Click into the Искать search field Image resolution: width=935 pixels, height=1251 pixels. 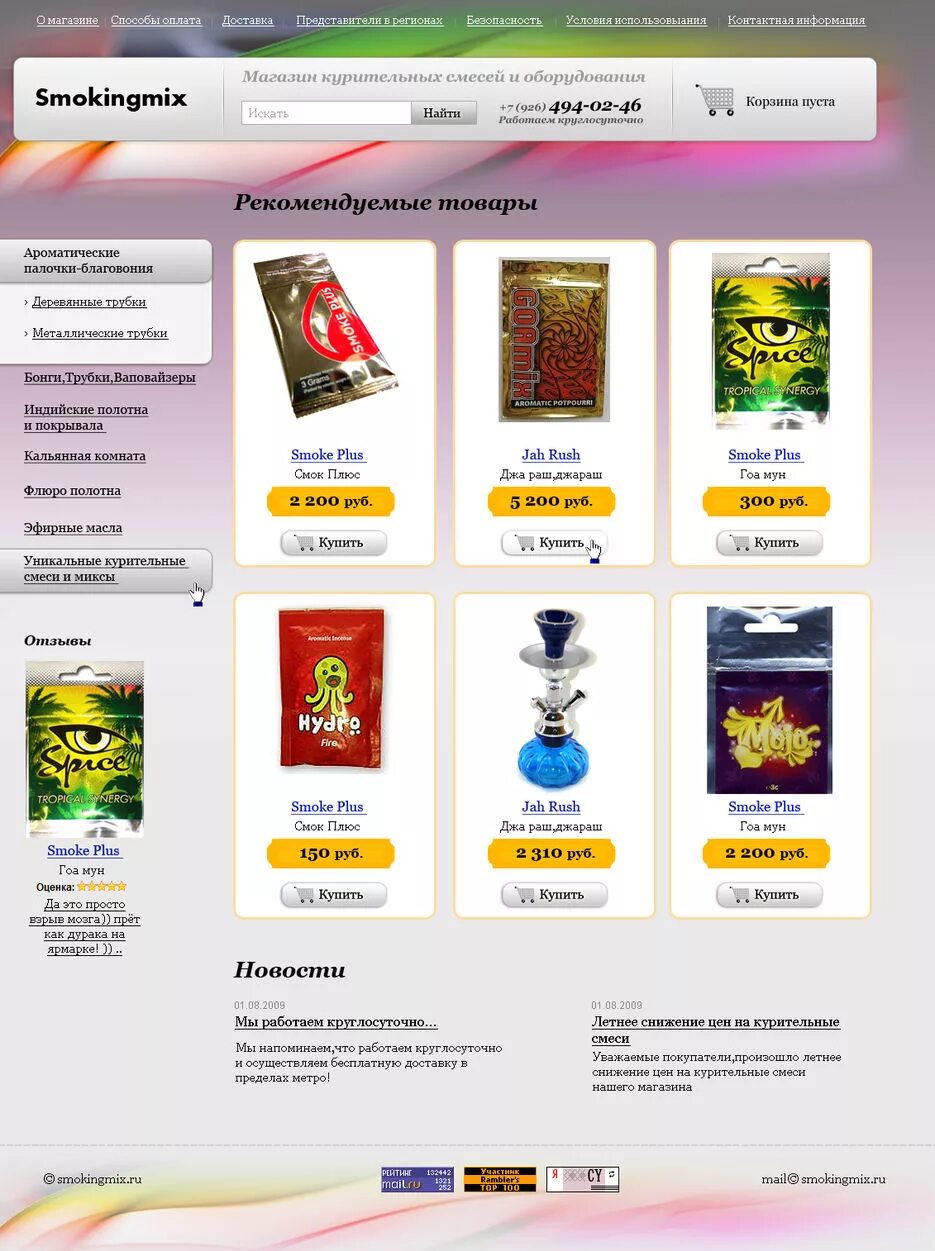pos(326,113)
